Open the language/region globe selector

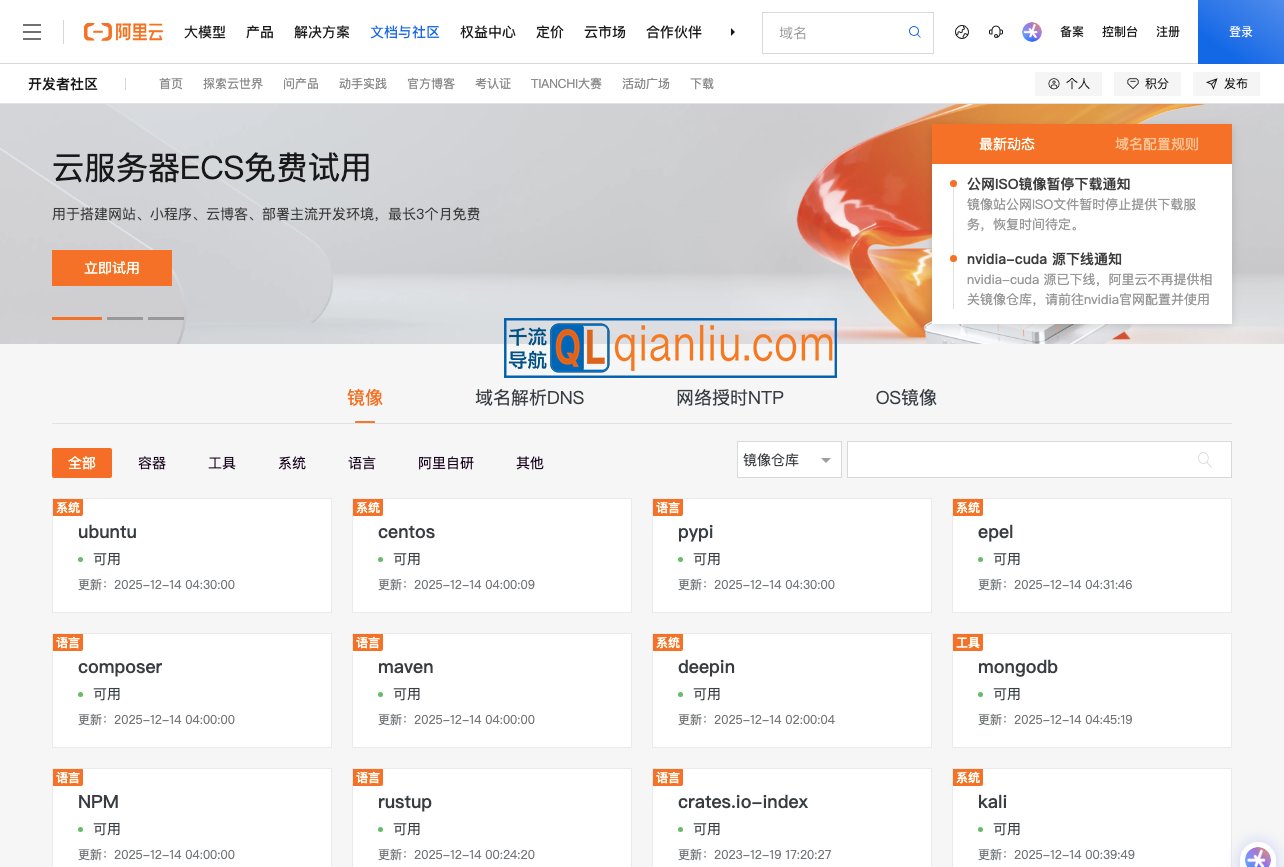[961, 32]
